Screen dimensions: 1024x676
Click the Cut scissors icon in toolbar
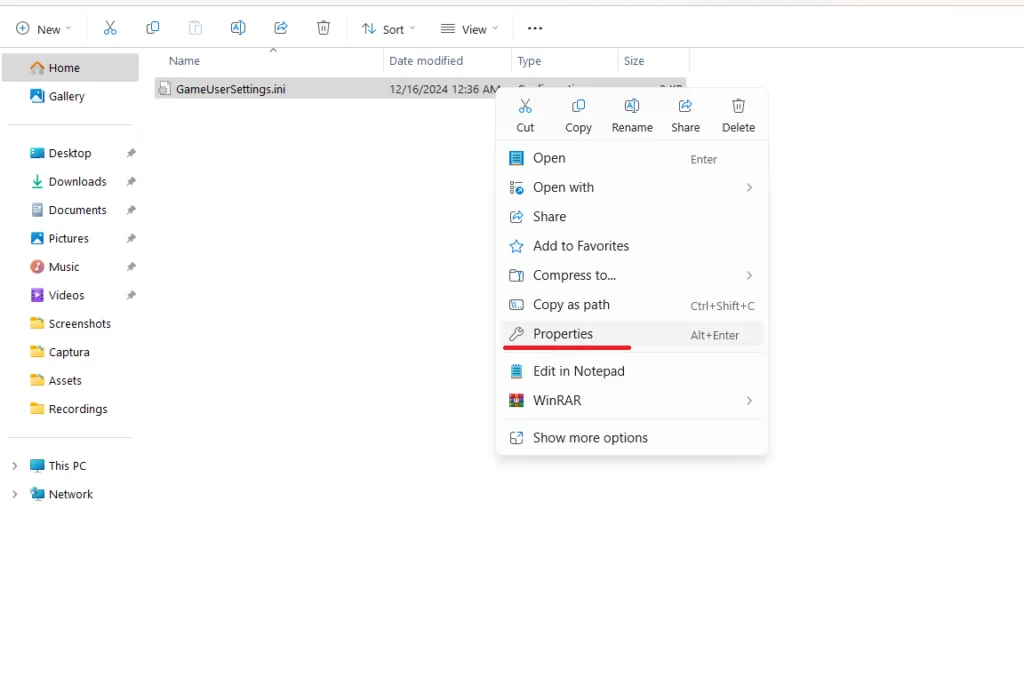[x=110, y=28]
